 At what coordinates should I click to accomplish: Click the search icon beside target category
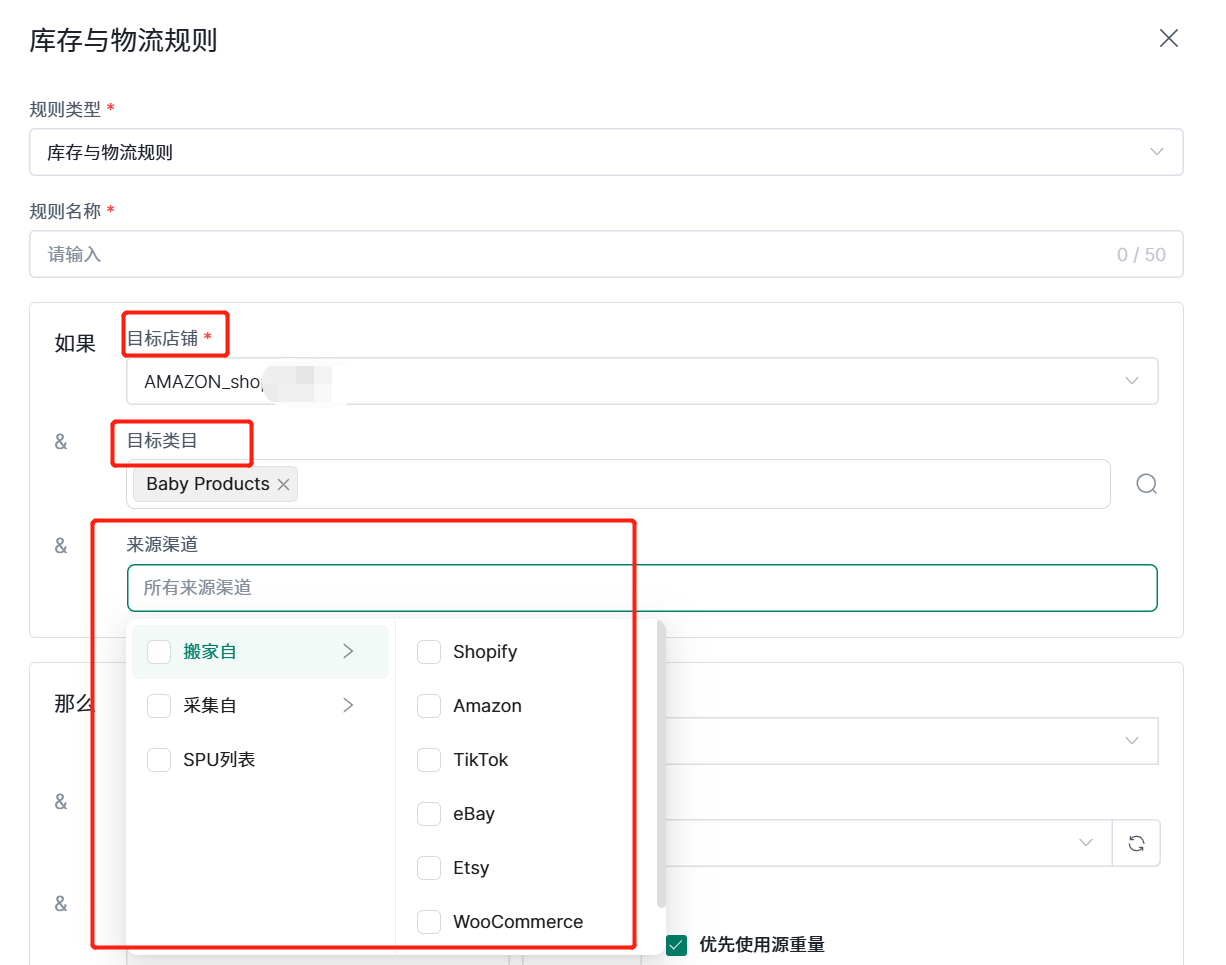(x=1146, y=484)
